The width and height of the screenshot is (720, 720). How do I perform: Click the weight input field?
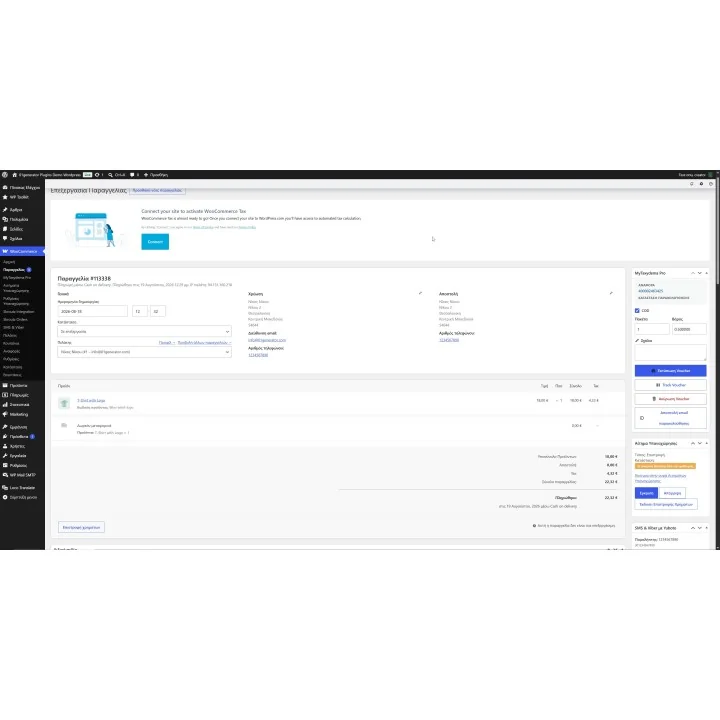[689, 329]
